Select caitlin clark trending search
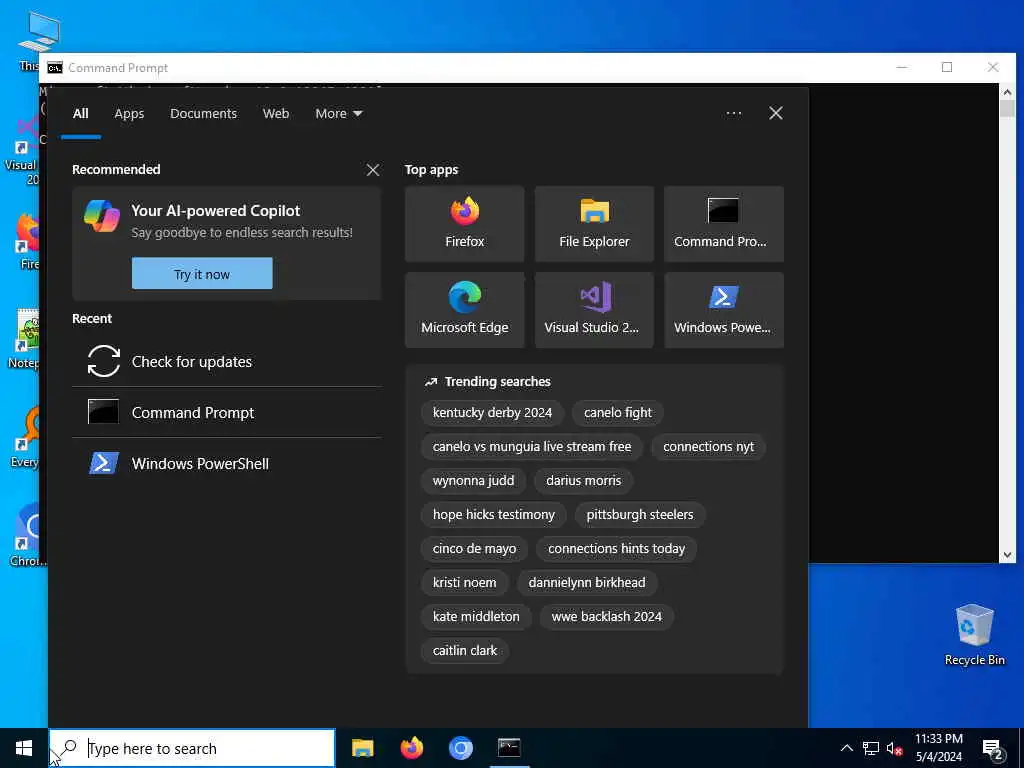The image size is (1024, 768). [x=464, y=650]
